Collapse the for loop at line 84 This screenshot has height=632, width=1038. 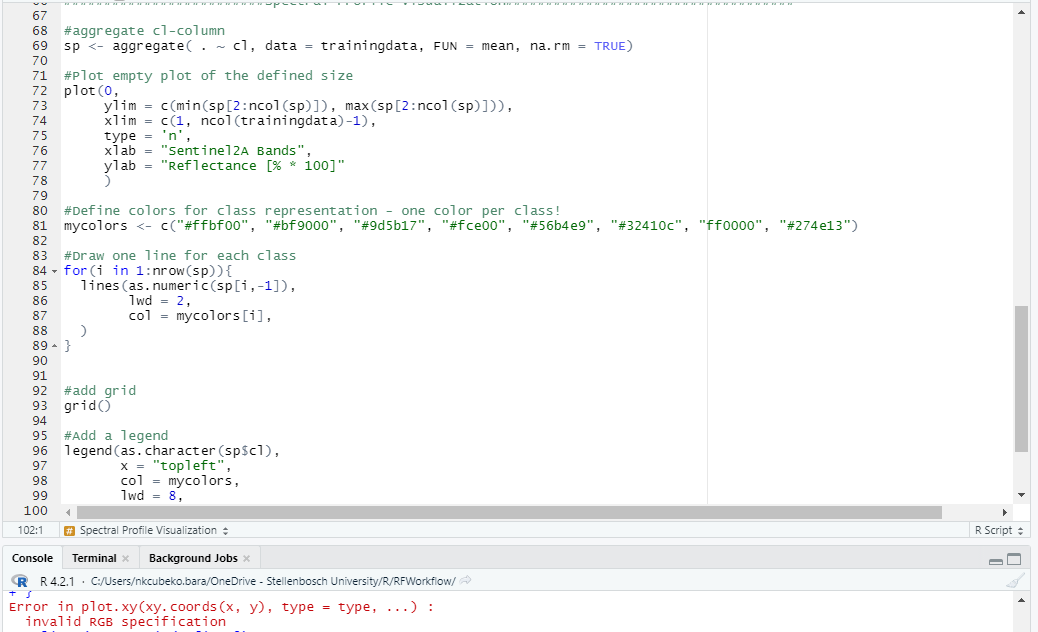tap(55, 270)
